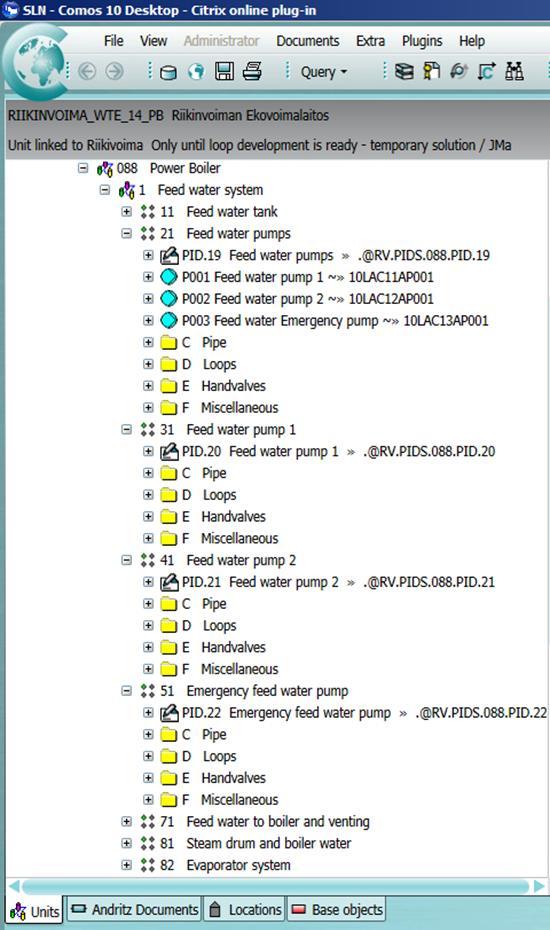Viewport: 550px width, 930px height.
Task: Open the Query dropdown
Action: (324, 72)
